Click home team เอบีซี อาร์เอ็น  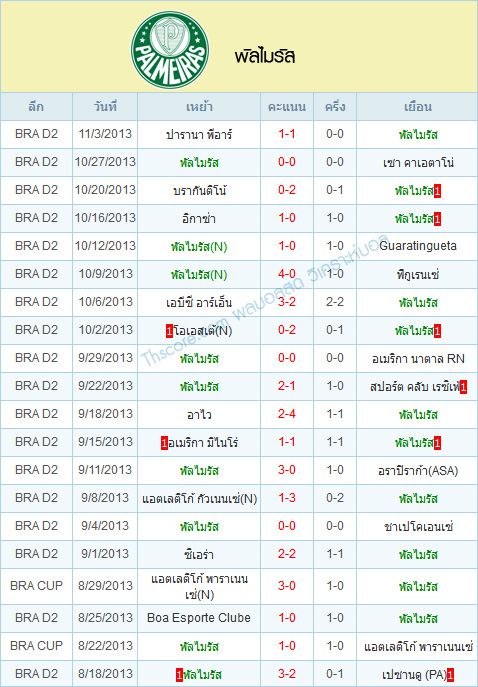tap(199, 303)
